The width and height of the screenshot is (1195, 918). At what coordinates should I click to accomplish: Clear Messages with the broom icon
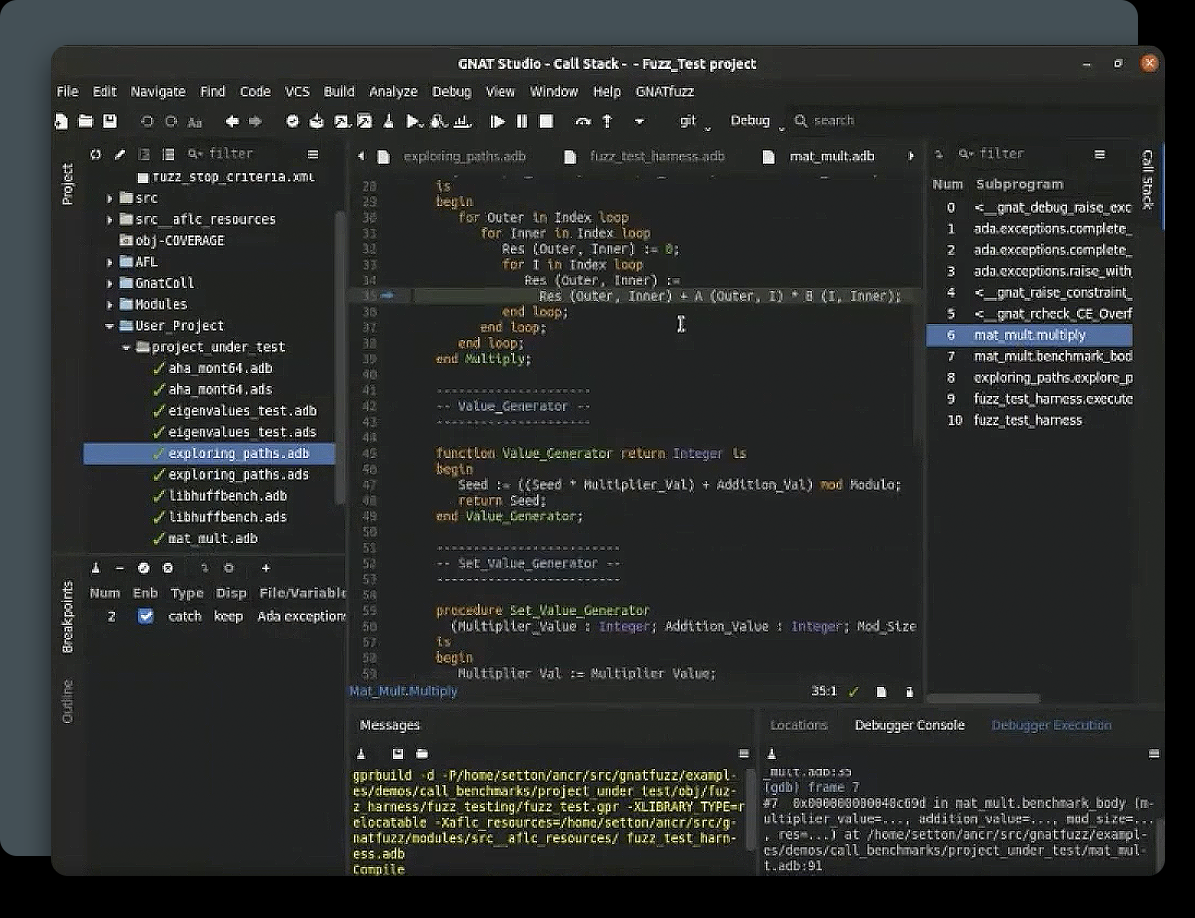pyautogui.click(x=361, y=754)
